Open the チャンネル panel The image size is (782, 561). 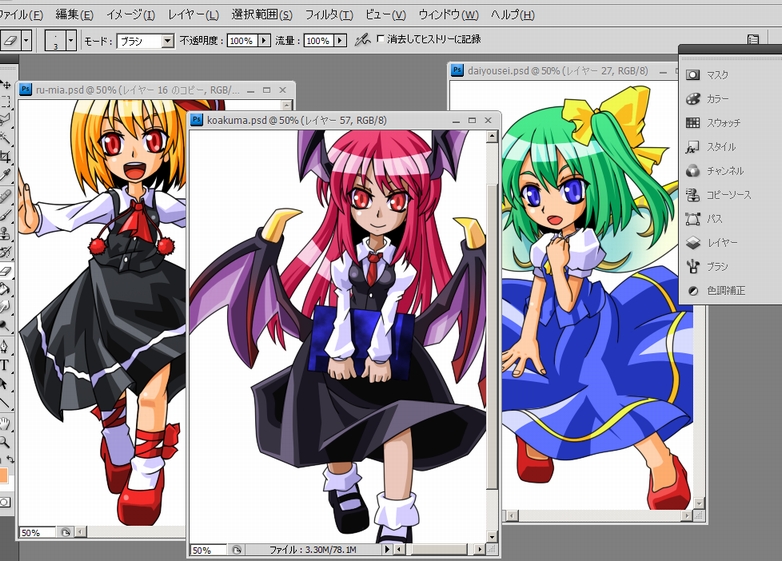[715, 171]
